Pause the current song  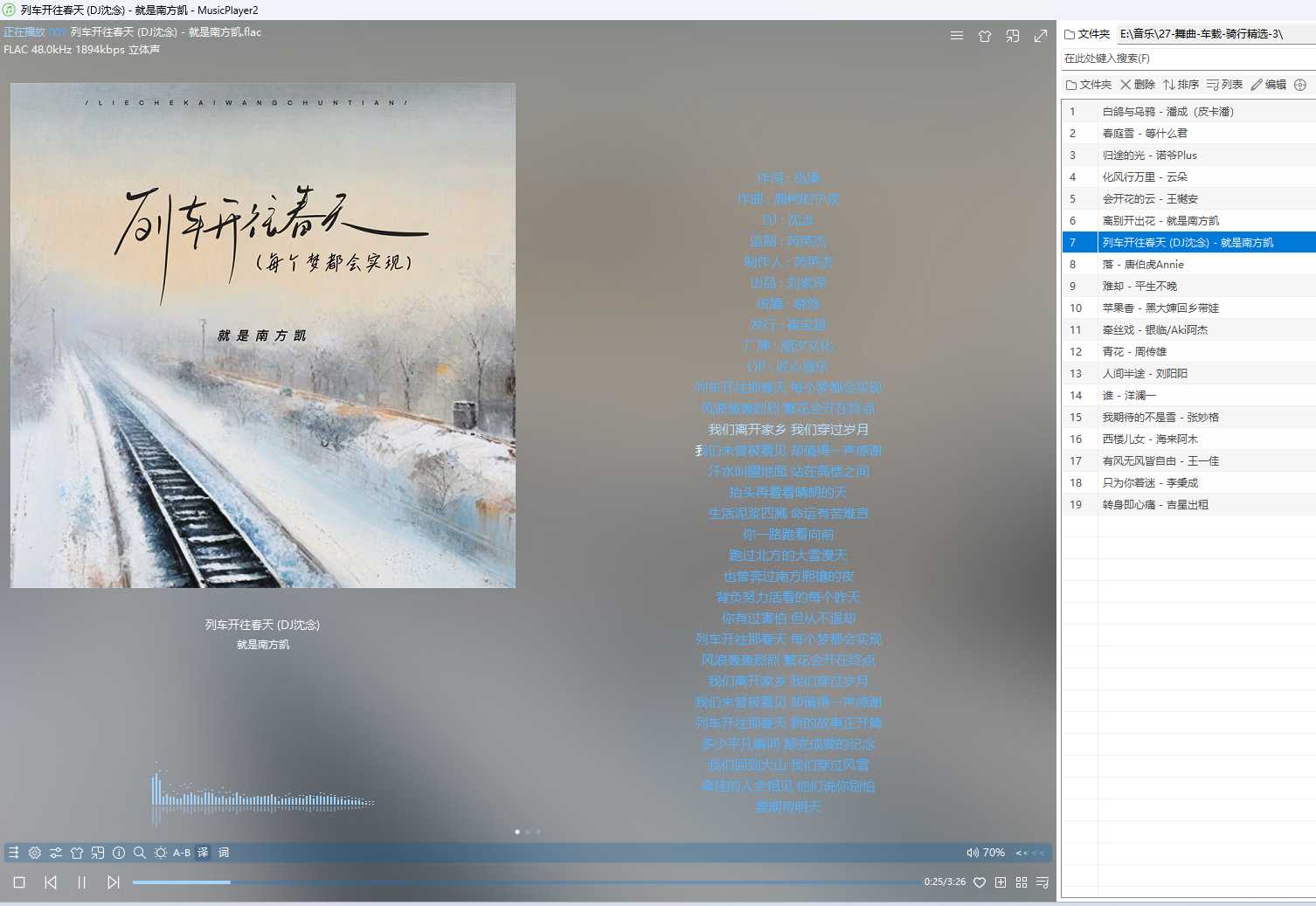[82, 882]
